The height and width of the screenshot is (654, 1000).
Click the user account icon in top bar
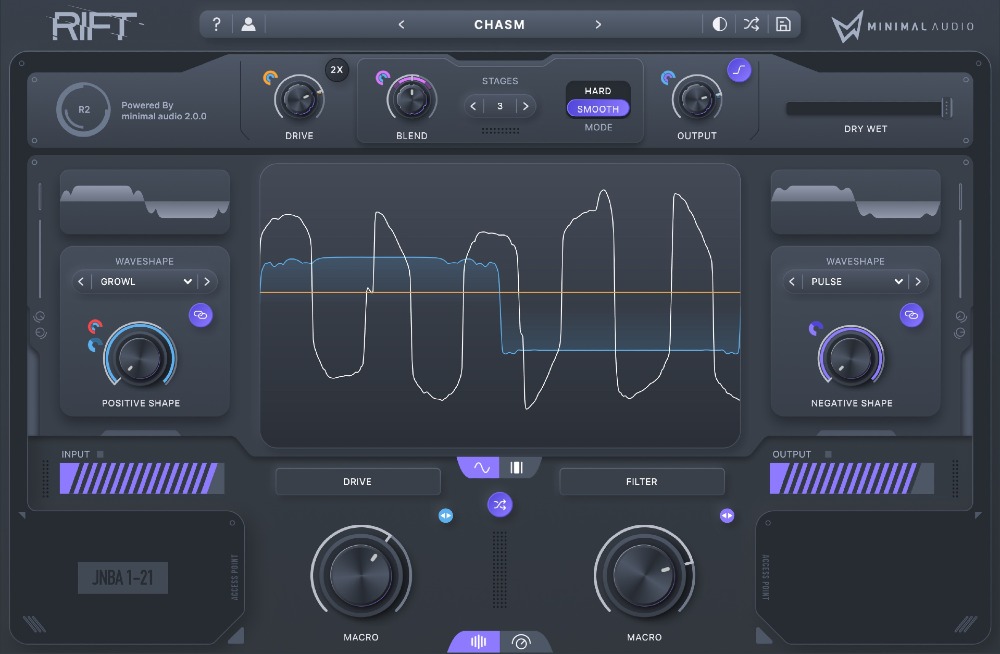click(246, 23)
